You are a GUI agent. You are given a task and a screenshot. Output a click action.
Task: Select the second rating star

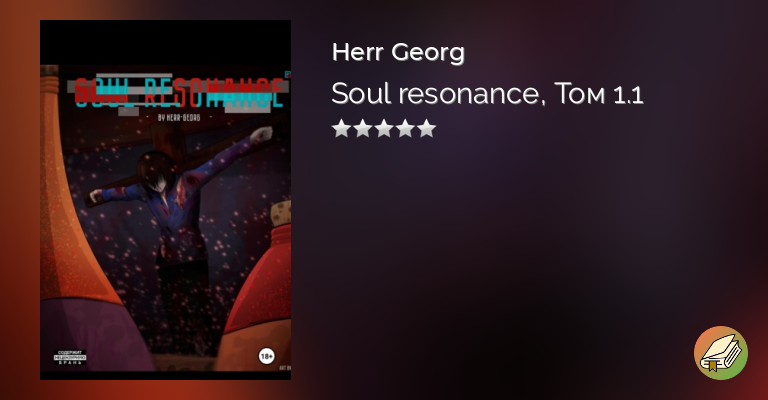point(362,128)
